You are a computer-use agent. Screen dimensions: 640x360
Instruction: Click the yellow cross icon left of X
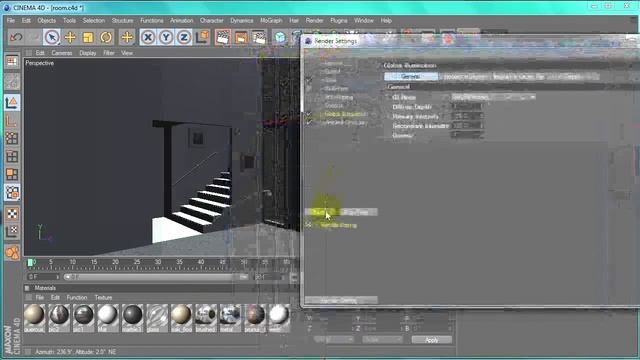127,38
